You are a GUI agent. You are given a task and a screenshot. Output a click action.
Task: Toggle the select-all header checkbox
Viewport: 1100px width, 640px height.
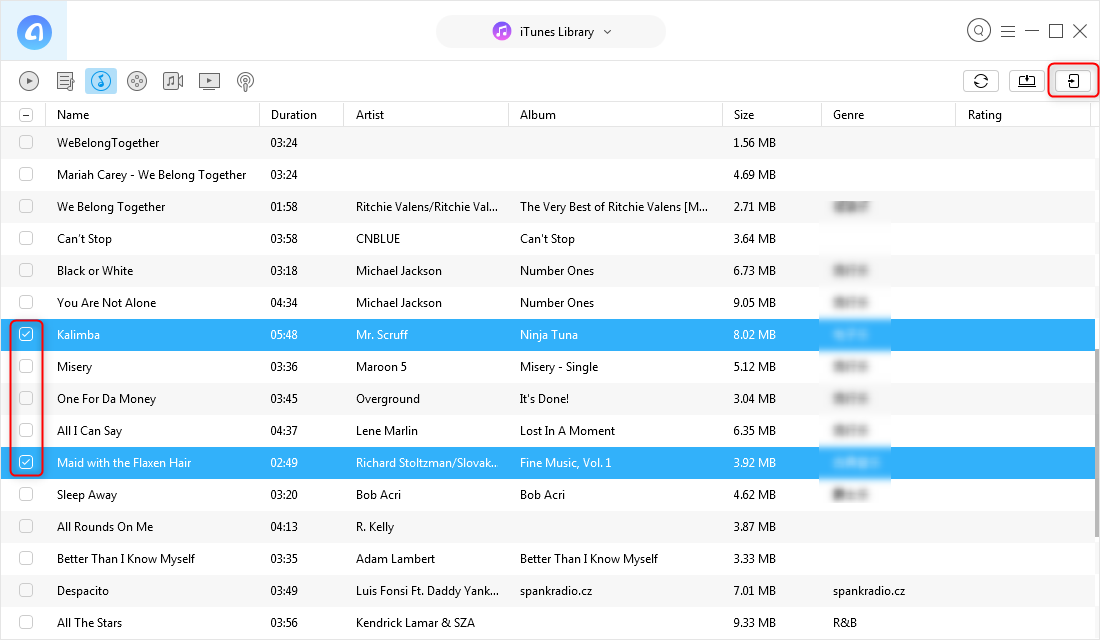pyautogui.click(x=26, y=115)
